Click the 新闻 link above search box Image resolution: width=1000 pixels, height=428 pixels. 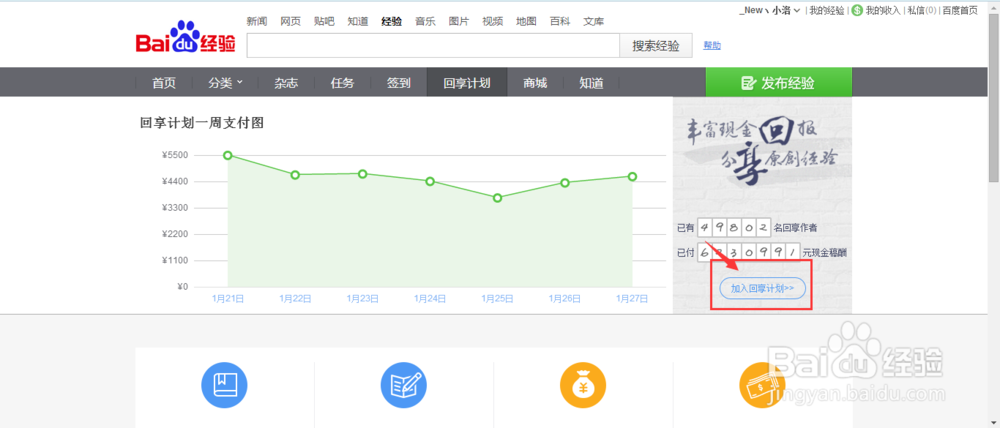(x=256, y=21)
